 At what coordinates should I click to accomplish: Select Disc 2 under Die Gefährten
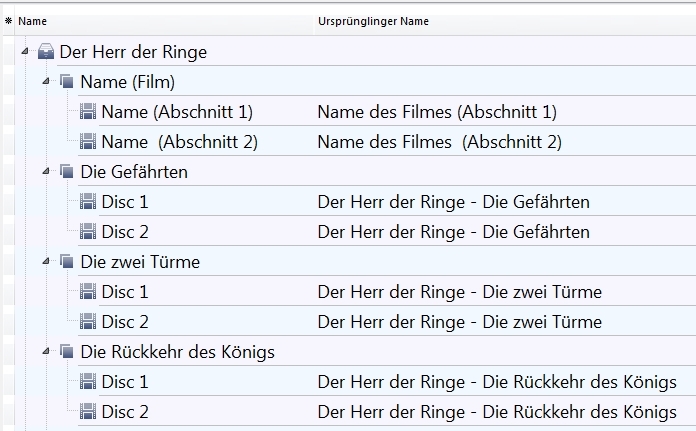pos(125,232)
